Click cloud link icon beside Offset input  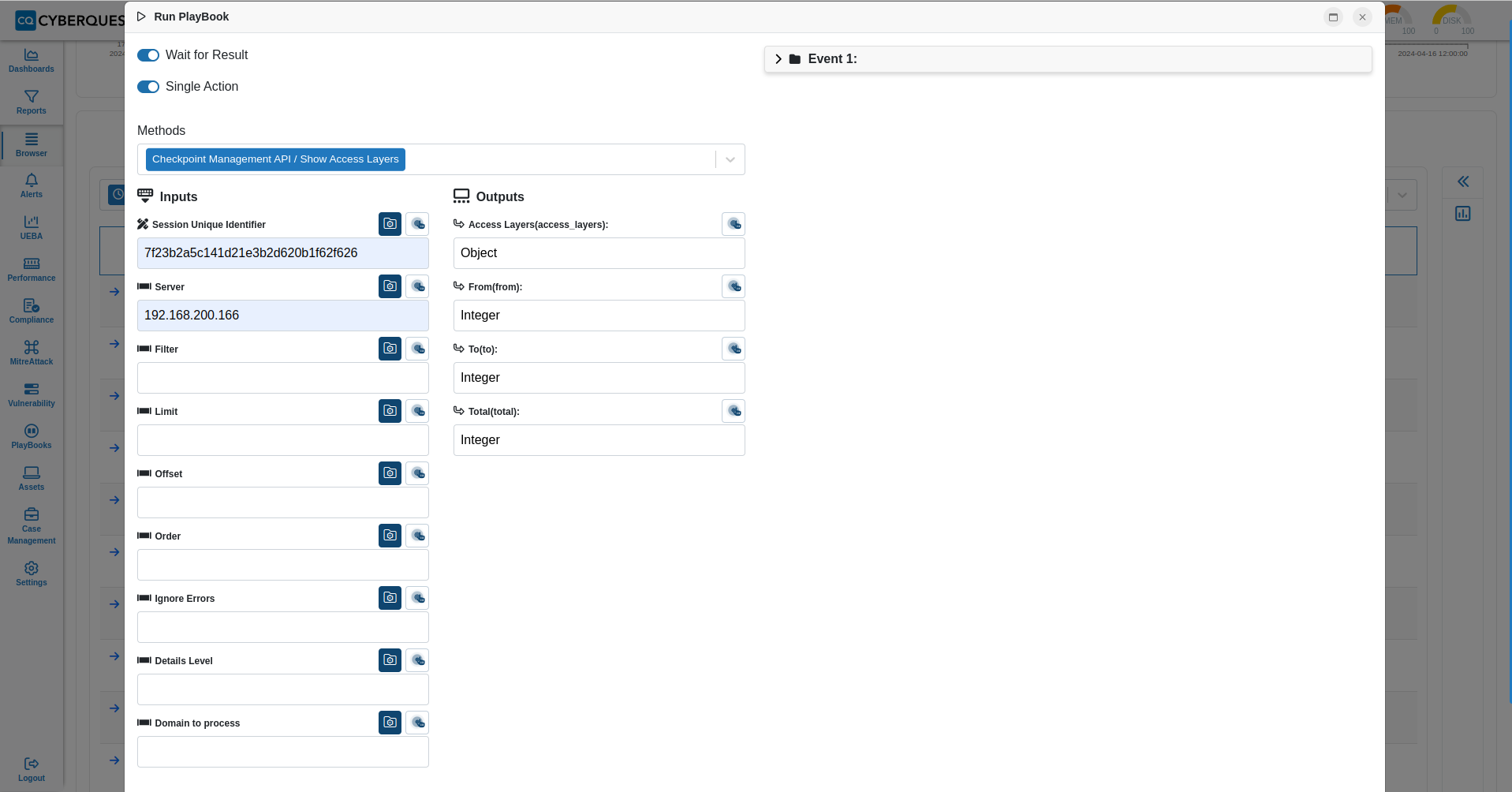[x=417, y=473]
